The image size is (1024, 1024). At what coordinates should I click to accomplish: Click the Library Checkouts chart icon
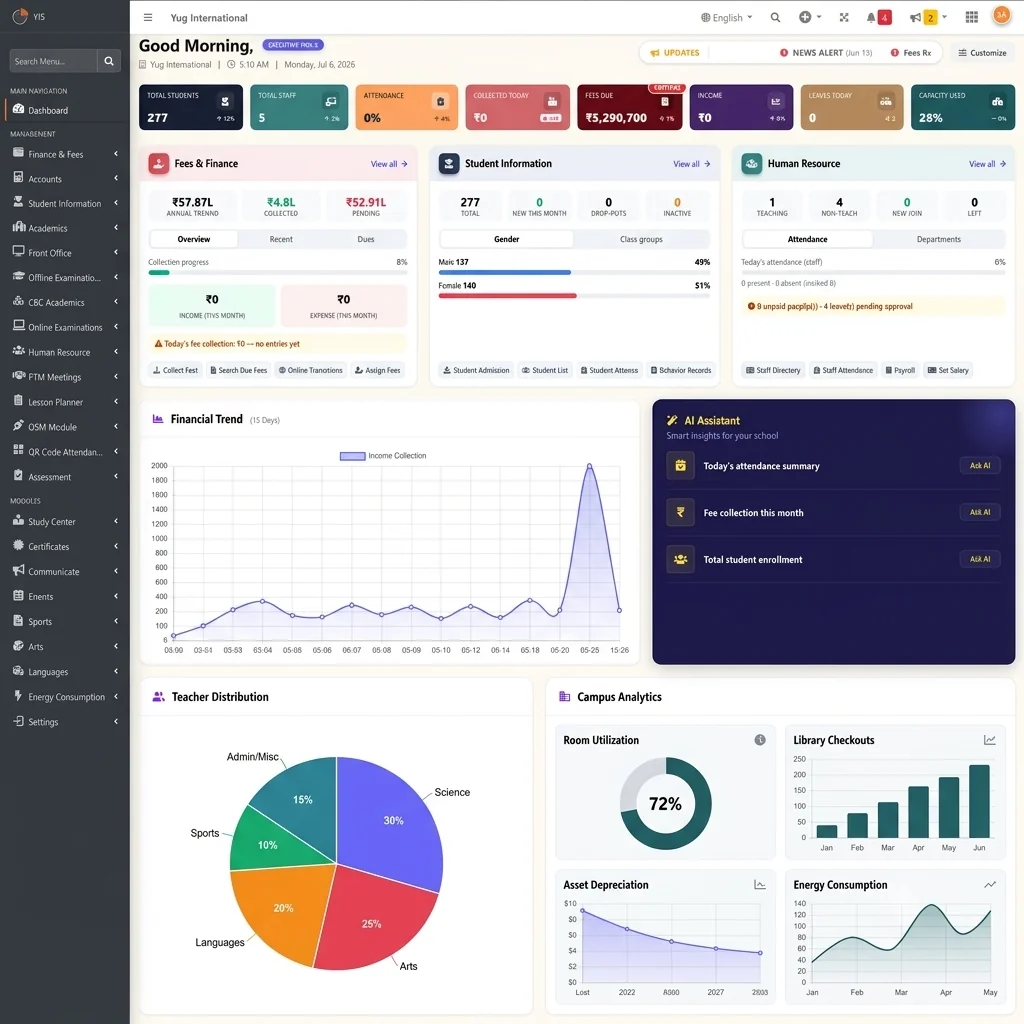[x=989, y=740]
